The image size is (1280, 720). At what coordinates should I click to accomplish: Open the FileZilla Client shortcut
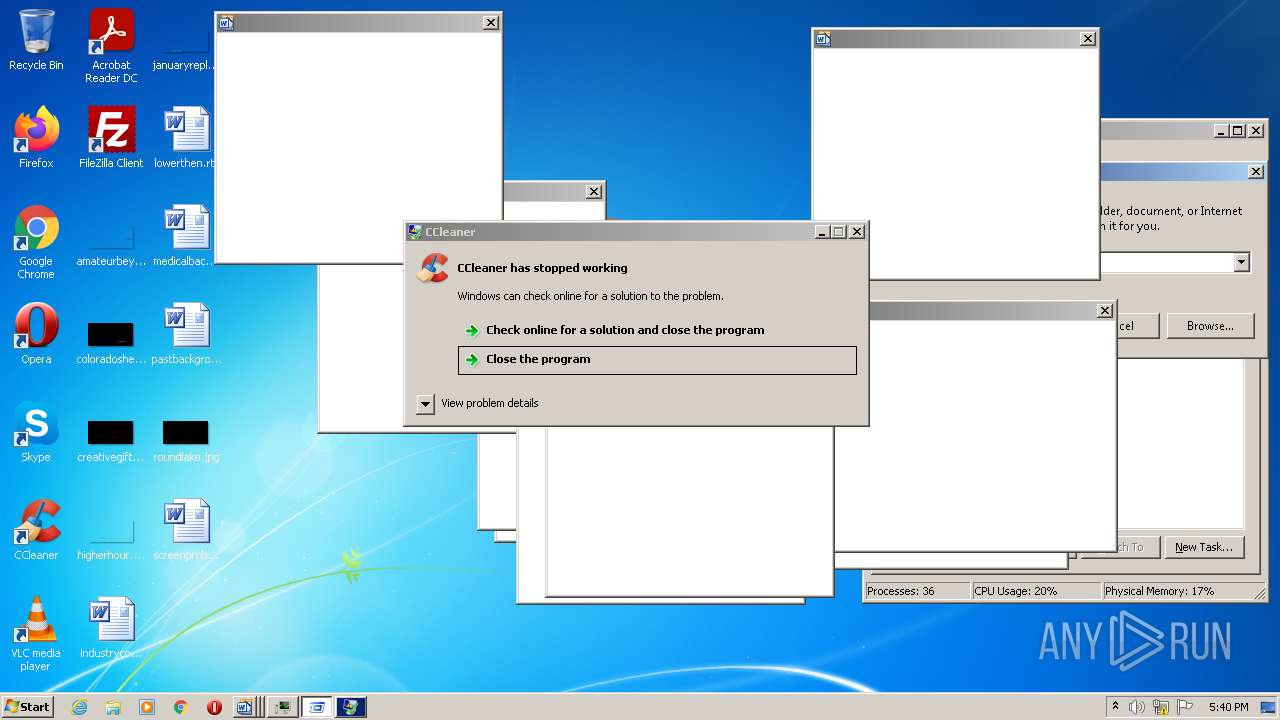coord(111,138)
